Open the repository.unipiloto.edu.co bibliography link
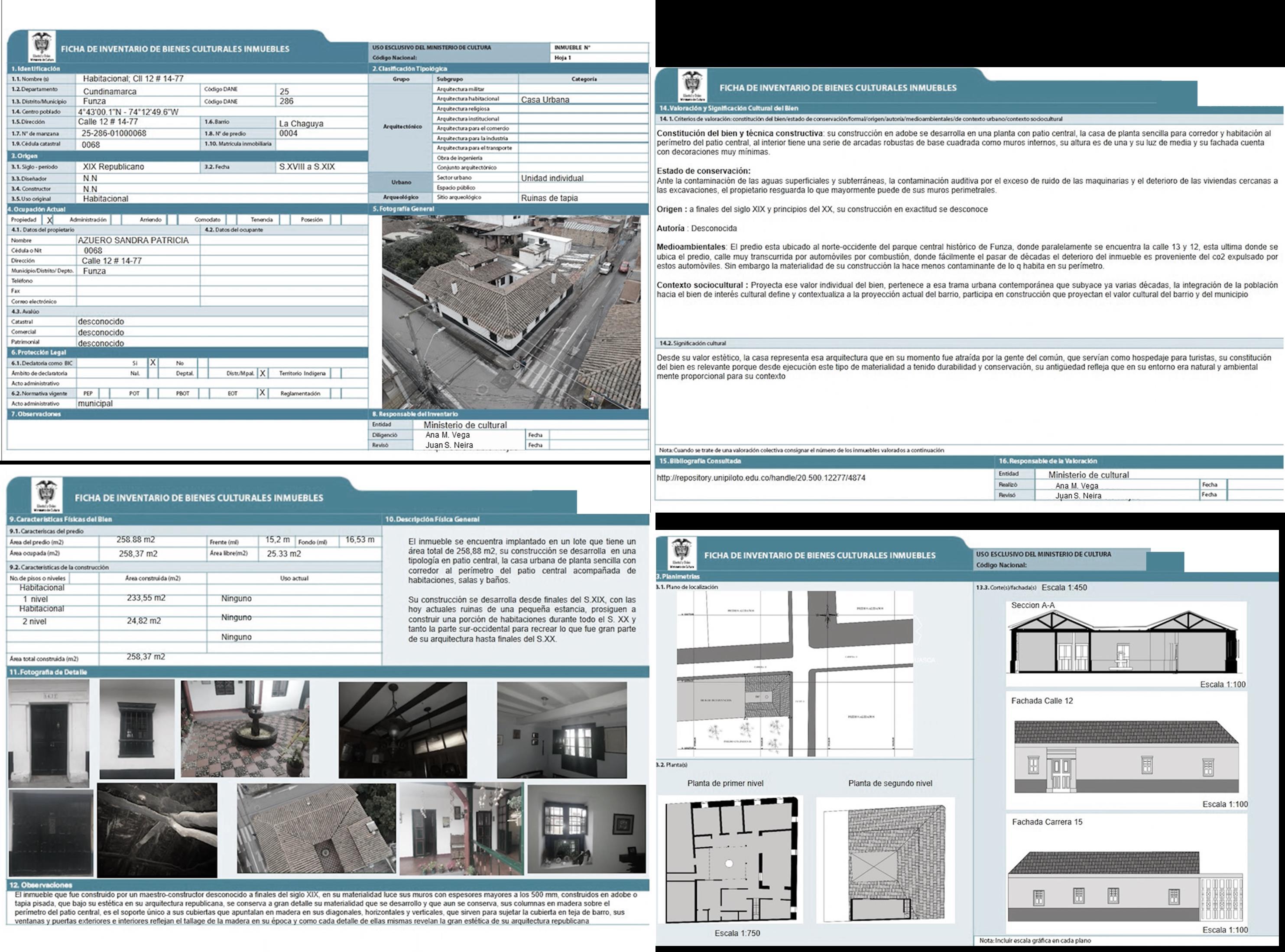This screenshot has height=952, width=1285. click(x=761, y=478)
